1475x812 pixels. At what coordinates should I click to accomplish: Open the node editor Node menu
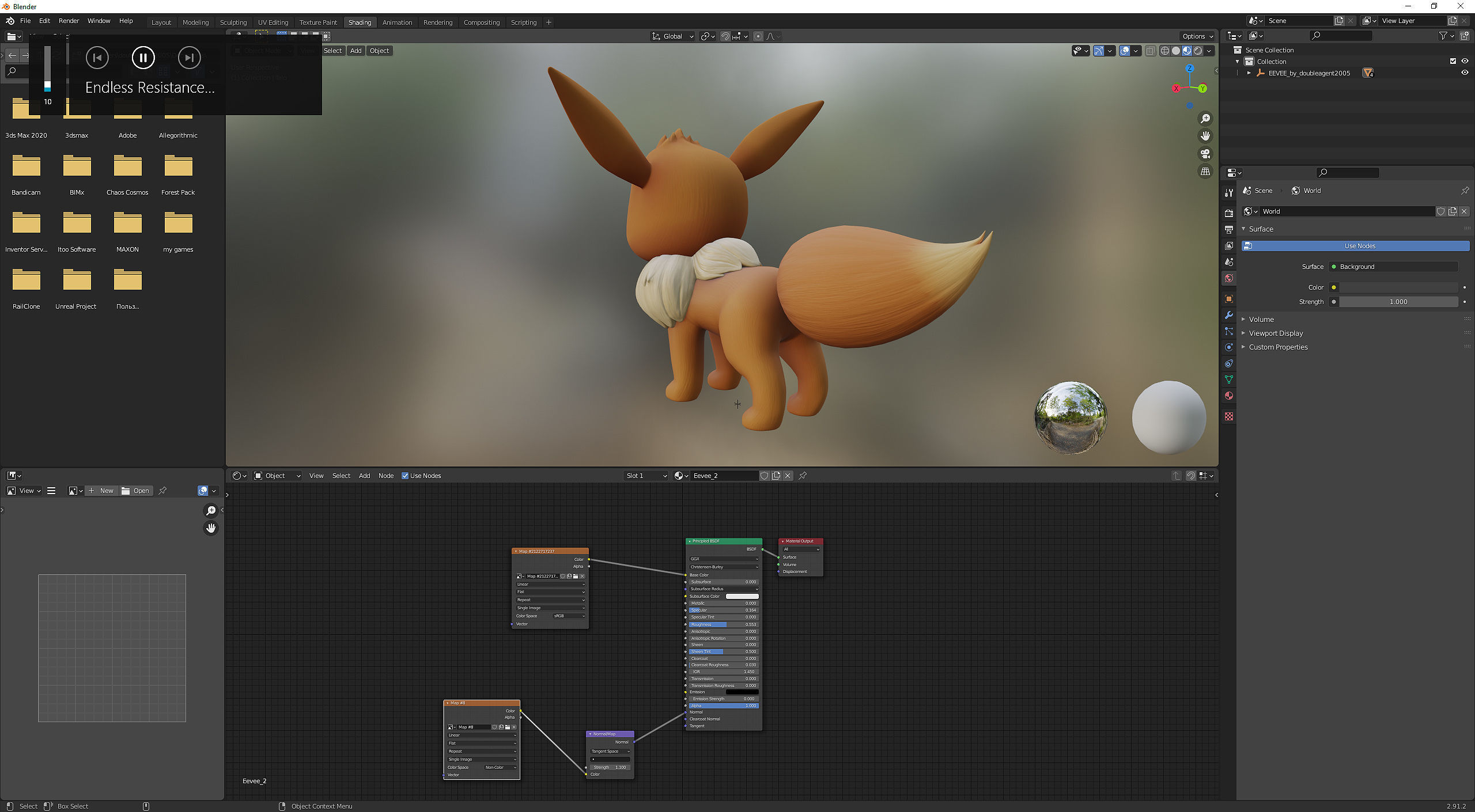coord(386,476)
